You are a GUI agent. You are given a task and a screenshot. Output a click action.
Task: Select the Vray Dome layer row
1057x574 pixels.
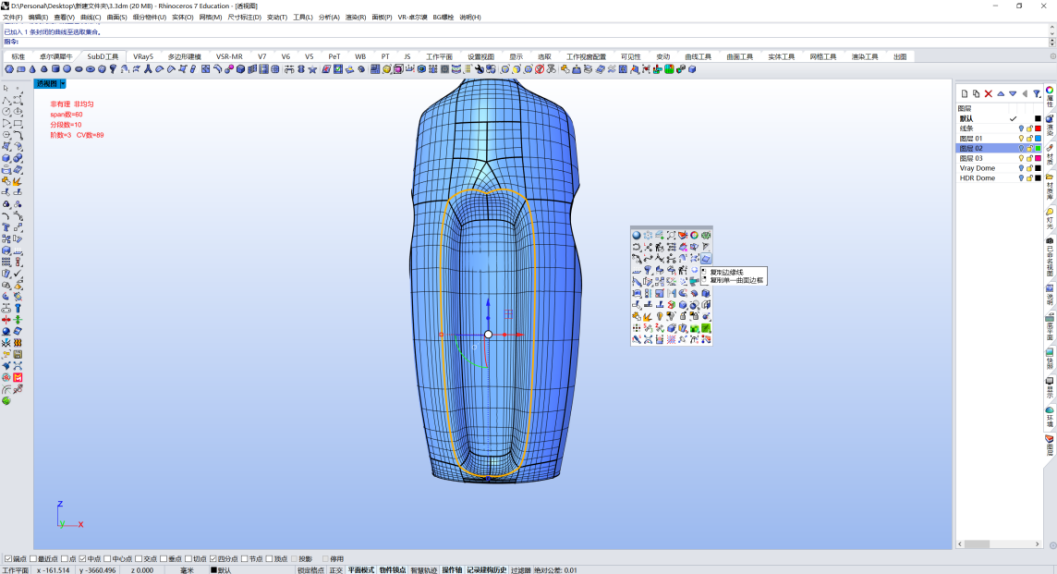coord(1000,168)
